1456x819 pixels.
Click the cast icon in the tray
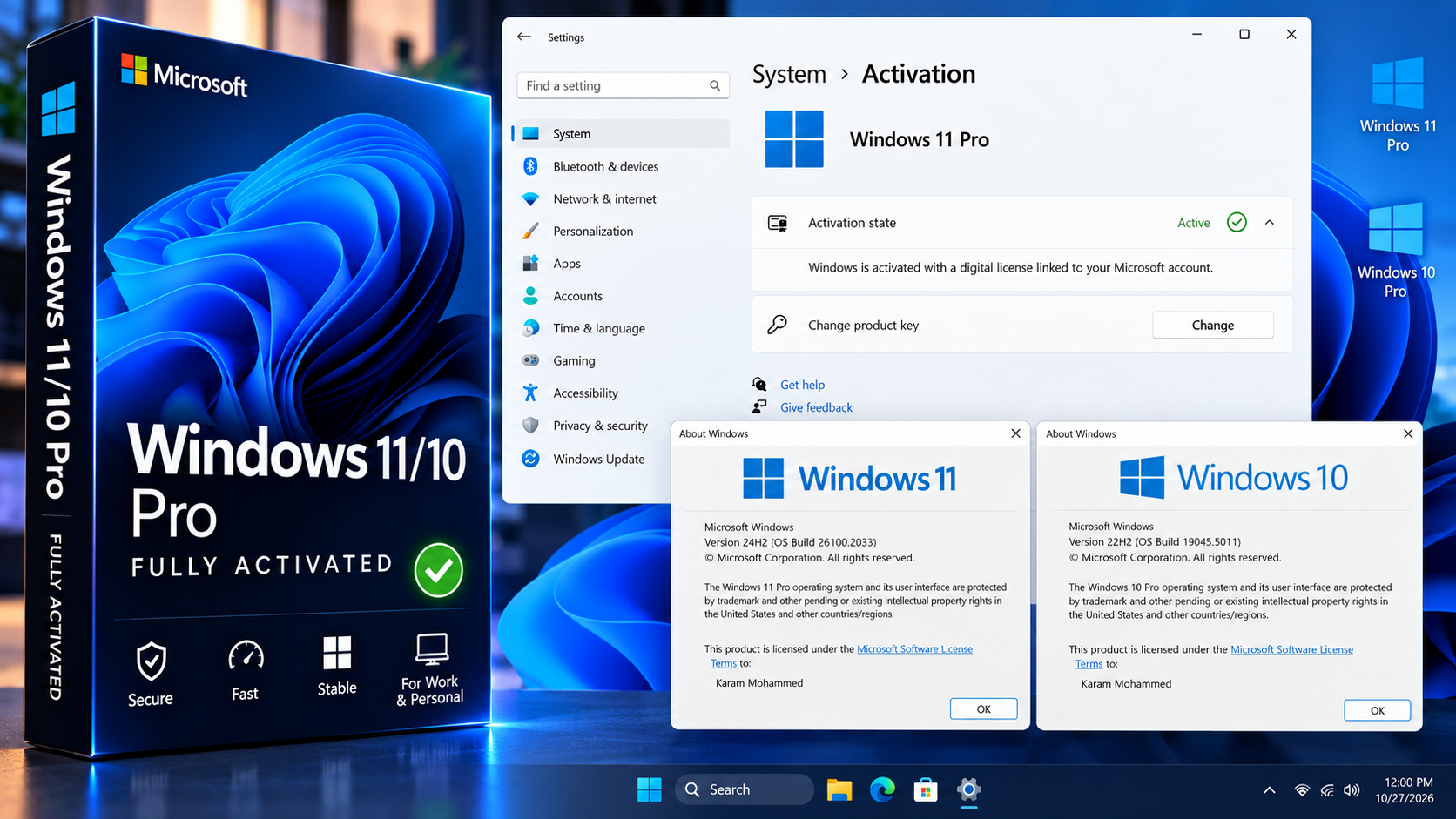tap(1326, 790)
